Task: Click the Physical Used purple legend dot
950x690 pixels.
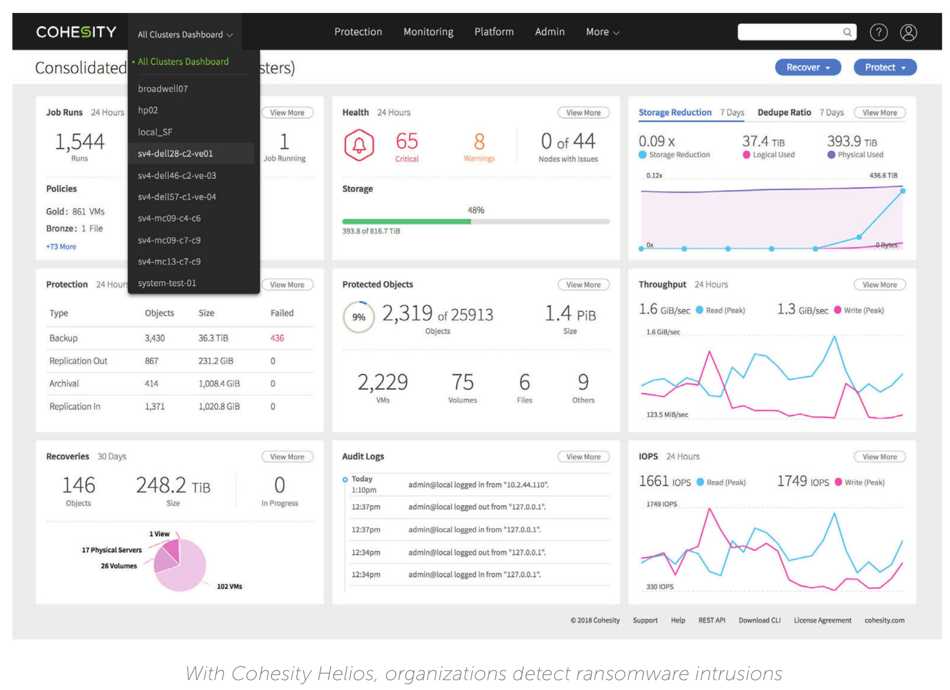Action: (x=831, y=155)
